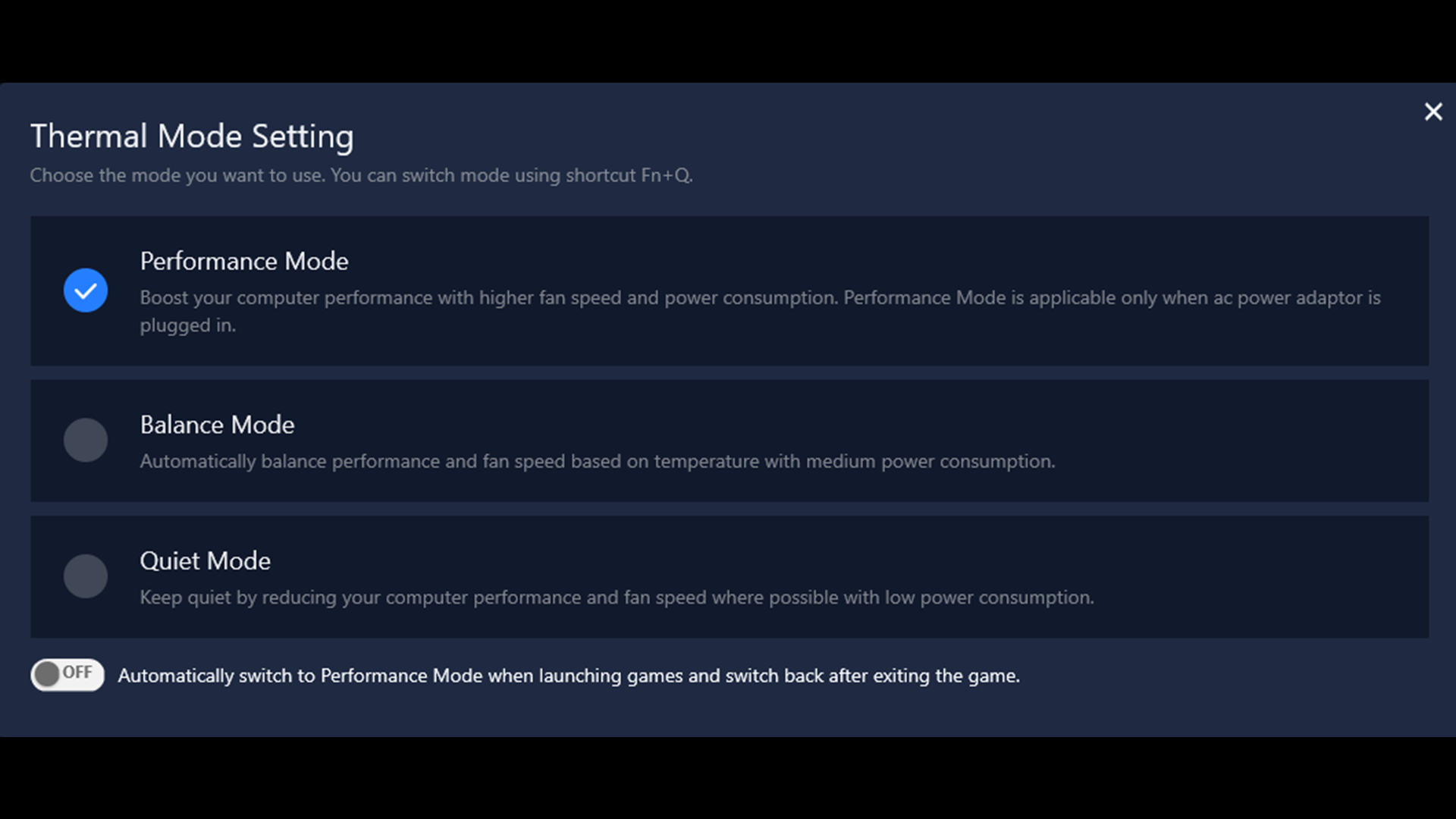Click empty space right of Quiet Mode title
1456x819 pixels.
(x=834, y=561)
